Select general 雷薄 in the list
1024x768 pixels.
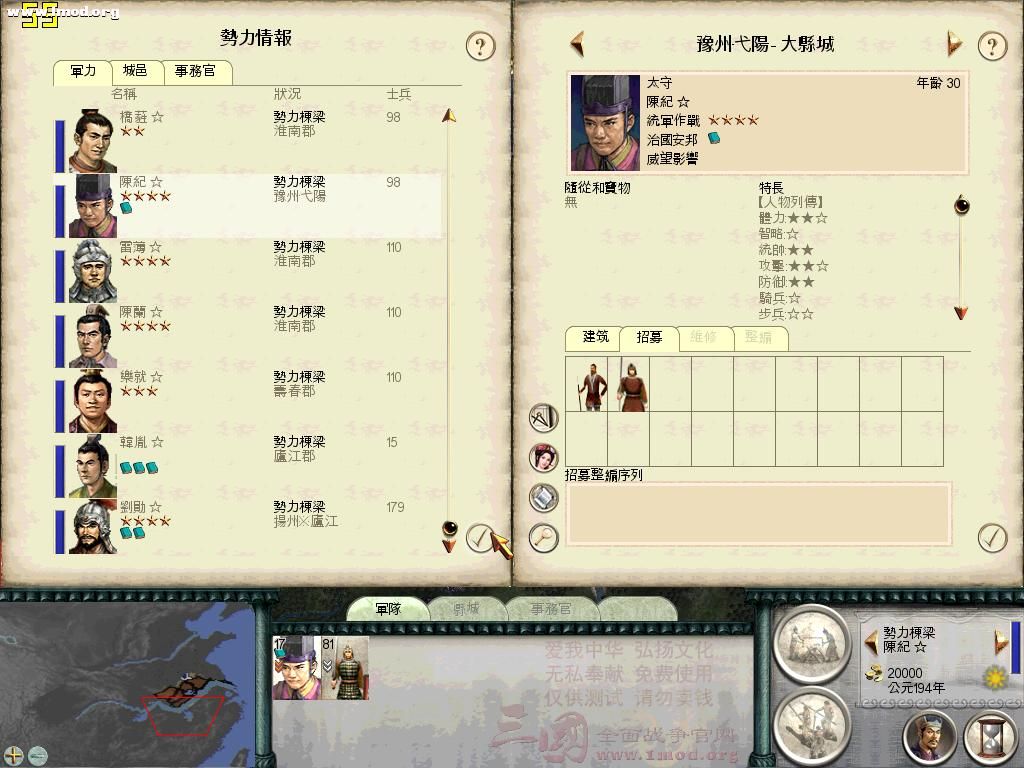pos(248,270)
